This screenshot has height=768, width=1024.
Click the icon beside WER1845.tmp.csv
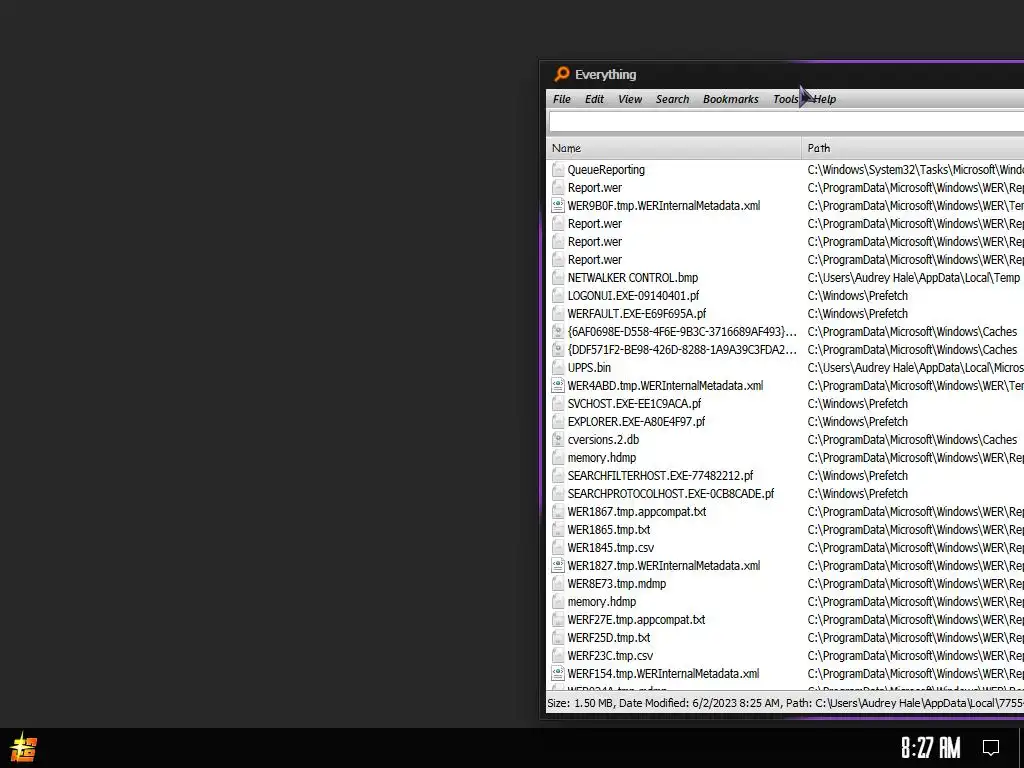point(558,548)
